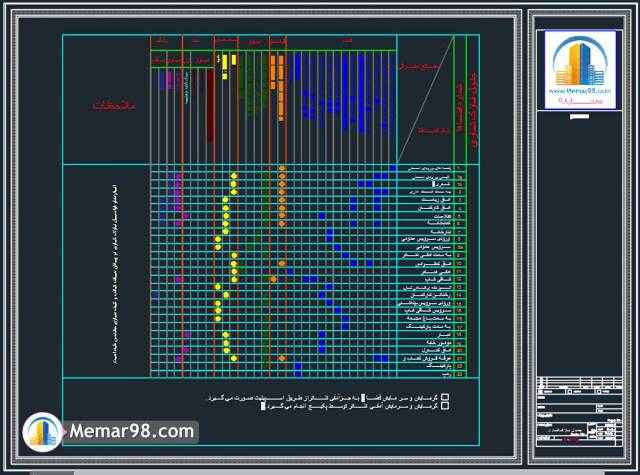This screenshot has height=475, width=640.
Task: Select the topmost yellow circle marker
Action: pos(233,176)
